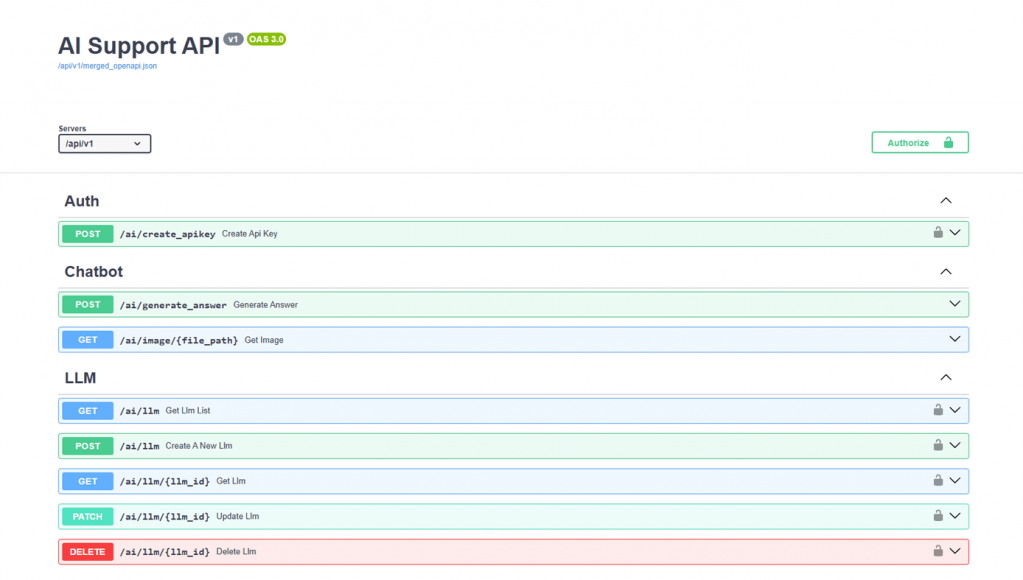
Task: Open the Servers dropdown showing /api/v1
Action: [x=104, y=144]
